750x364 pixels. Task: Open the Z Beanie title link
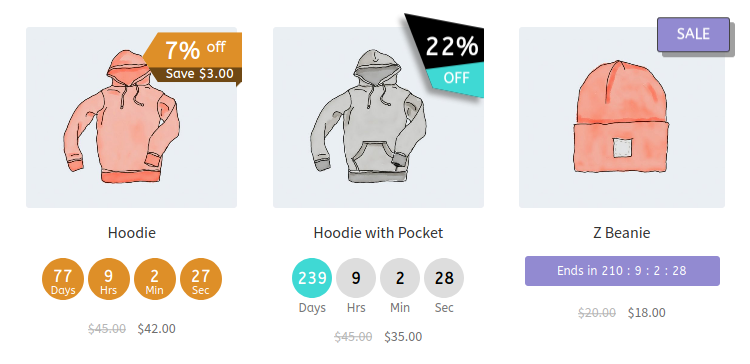[622, 233]
